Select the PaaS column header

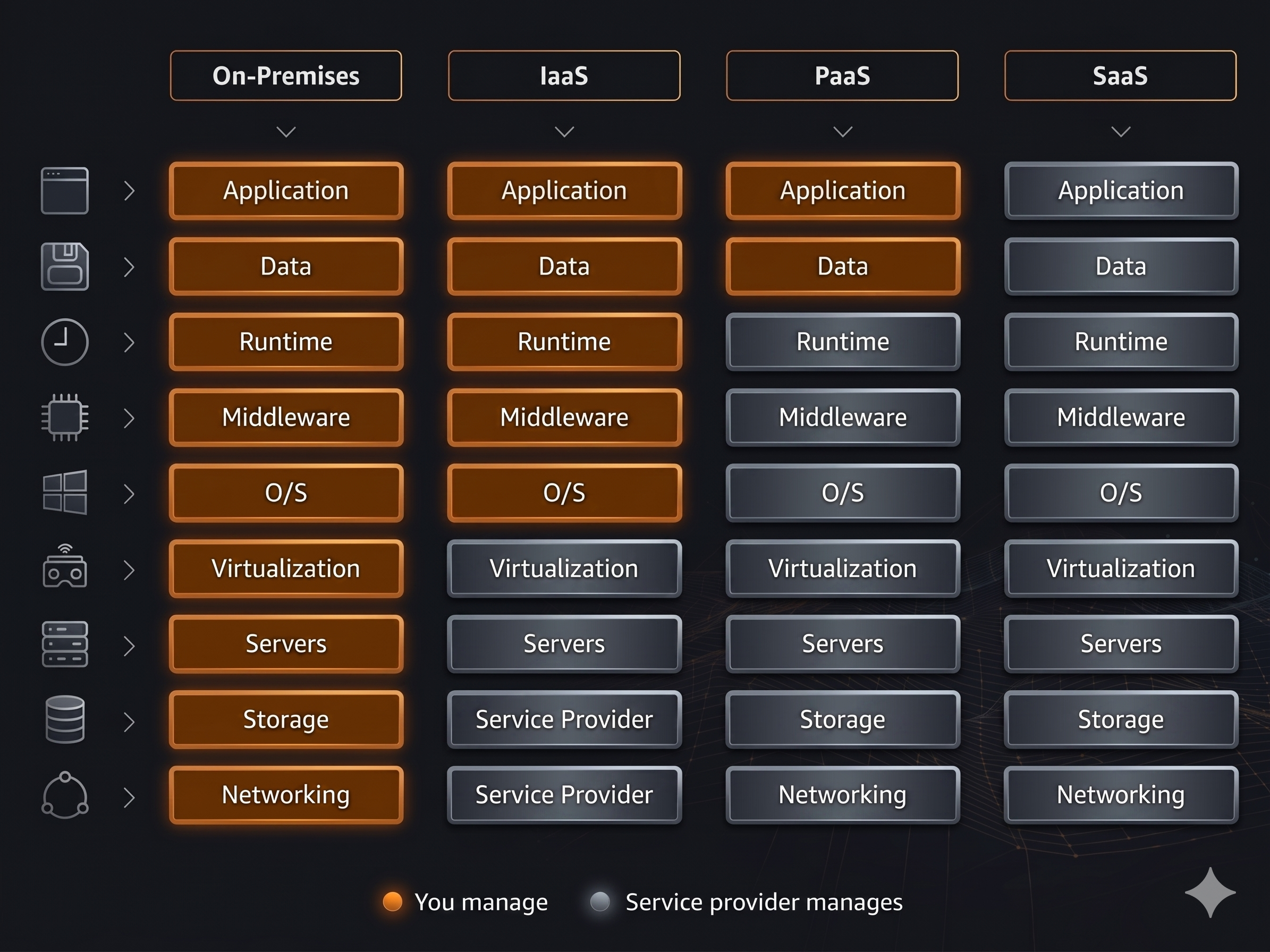point(842,76)
